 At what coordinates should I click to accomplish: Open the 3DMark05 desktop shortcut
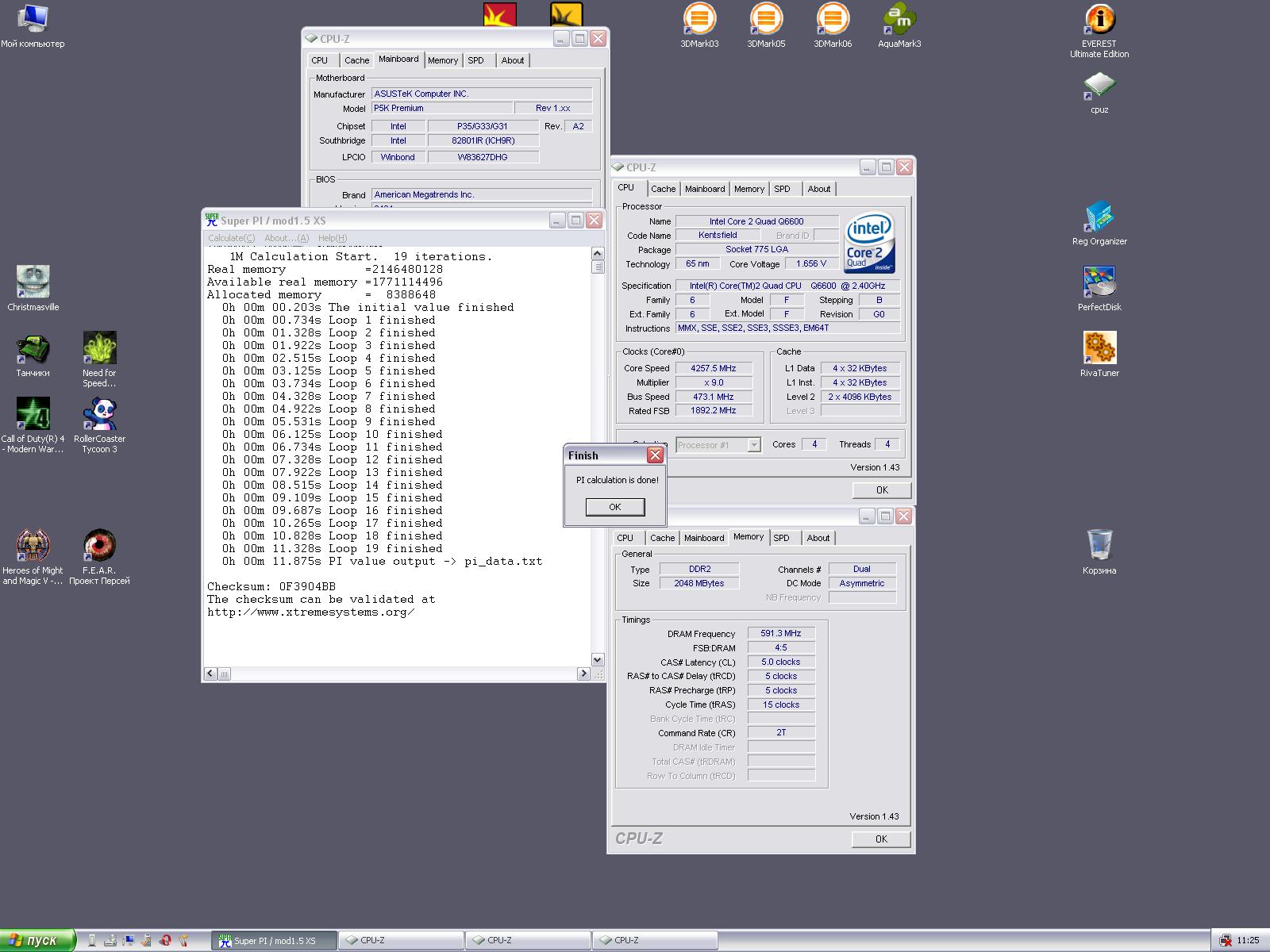pyautogui.click(x=766, y=25)
